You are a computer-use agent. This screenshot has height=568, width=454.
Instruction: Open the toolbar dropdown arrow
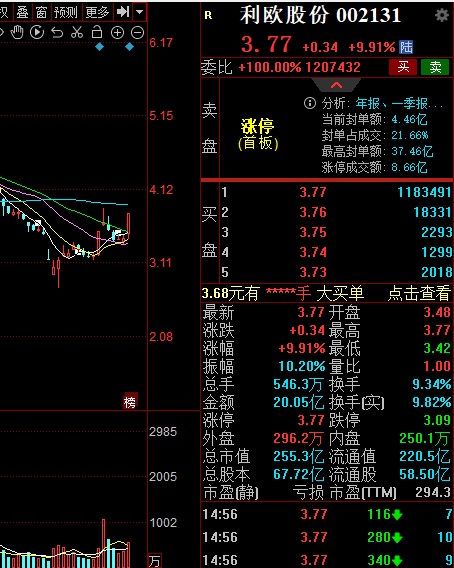[139, 12]
